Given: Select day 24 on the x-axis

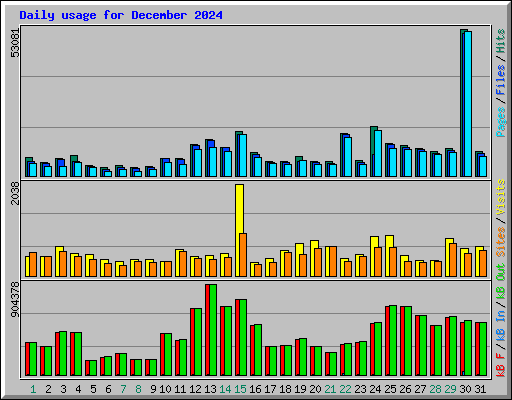Looking at the screenshot, I should 375,389.
